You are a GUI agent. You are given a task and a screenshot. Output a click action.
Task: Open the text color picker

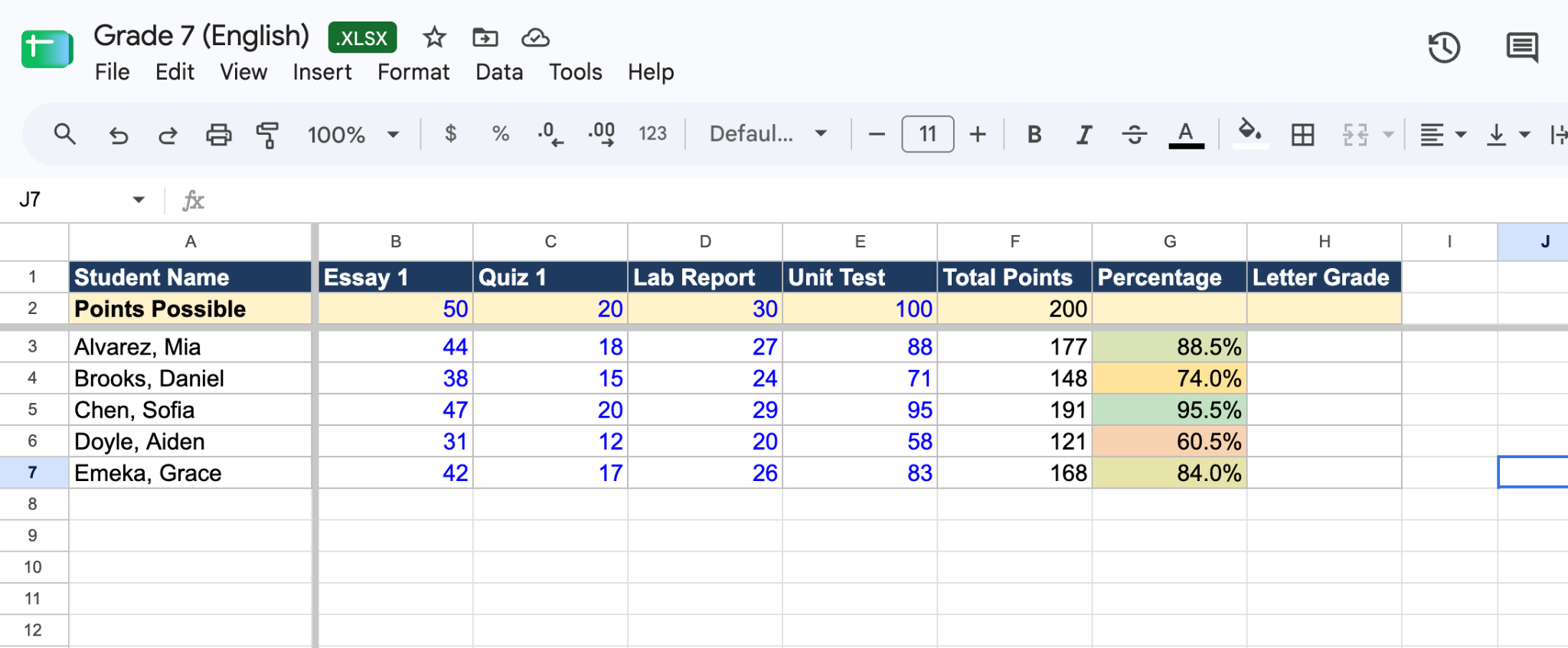[1186, 135]
